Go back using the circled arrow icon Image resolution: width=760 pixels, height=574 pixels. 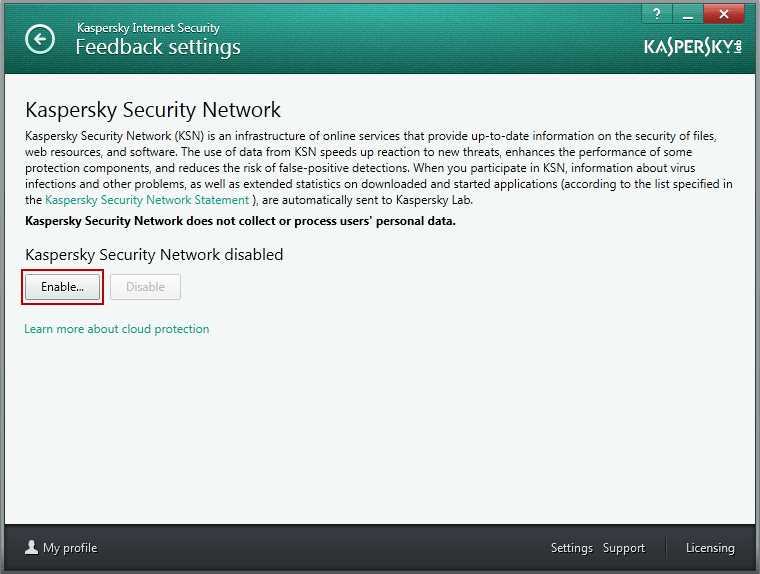coord(40,39)
